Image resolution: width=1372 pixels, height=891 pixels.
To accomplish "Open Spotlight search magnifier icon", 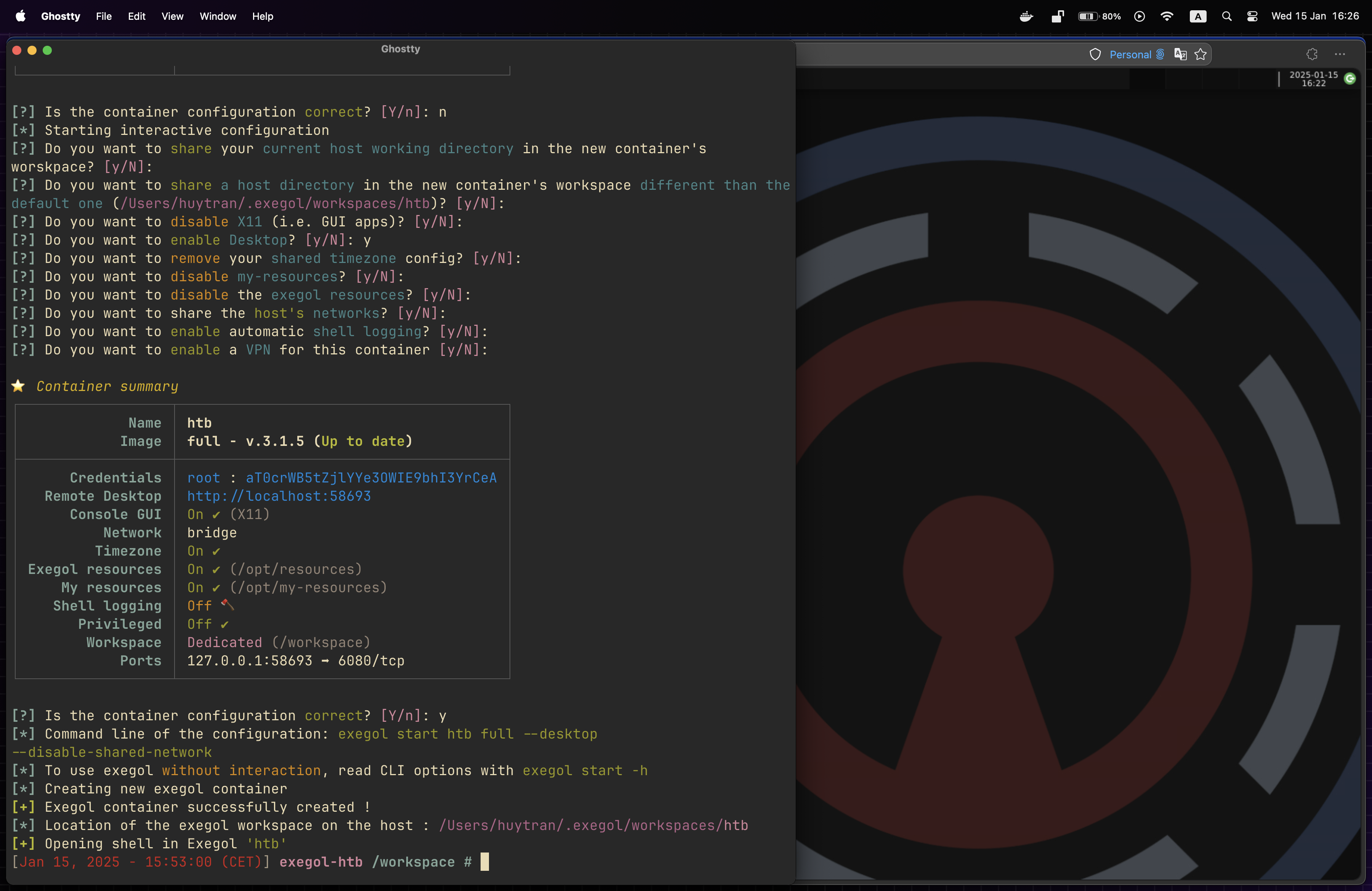I will pyautogui.click(x=1227, y=16).
